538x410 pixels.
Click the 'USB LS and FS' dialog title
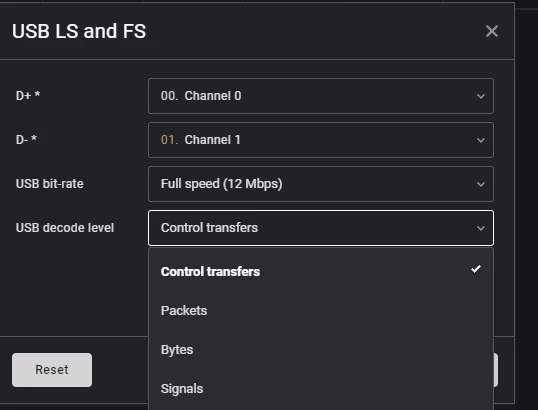coord(79,31)
